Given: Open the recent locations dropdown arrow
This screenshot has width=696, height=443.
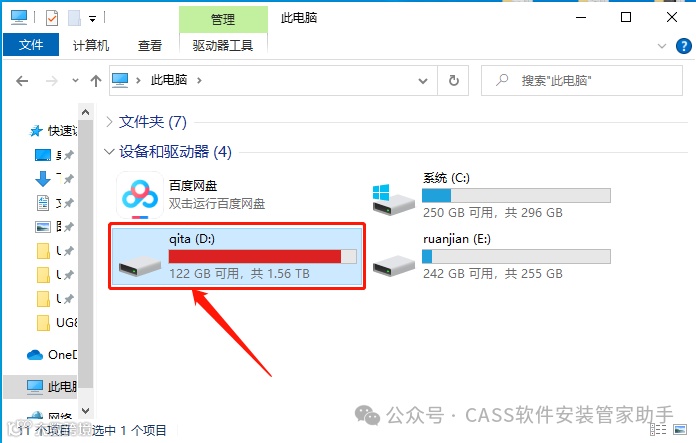Looking at the screenshot, I should pos(75,80).
